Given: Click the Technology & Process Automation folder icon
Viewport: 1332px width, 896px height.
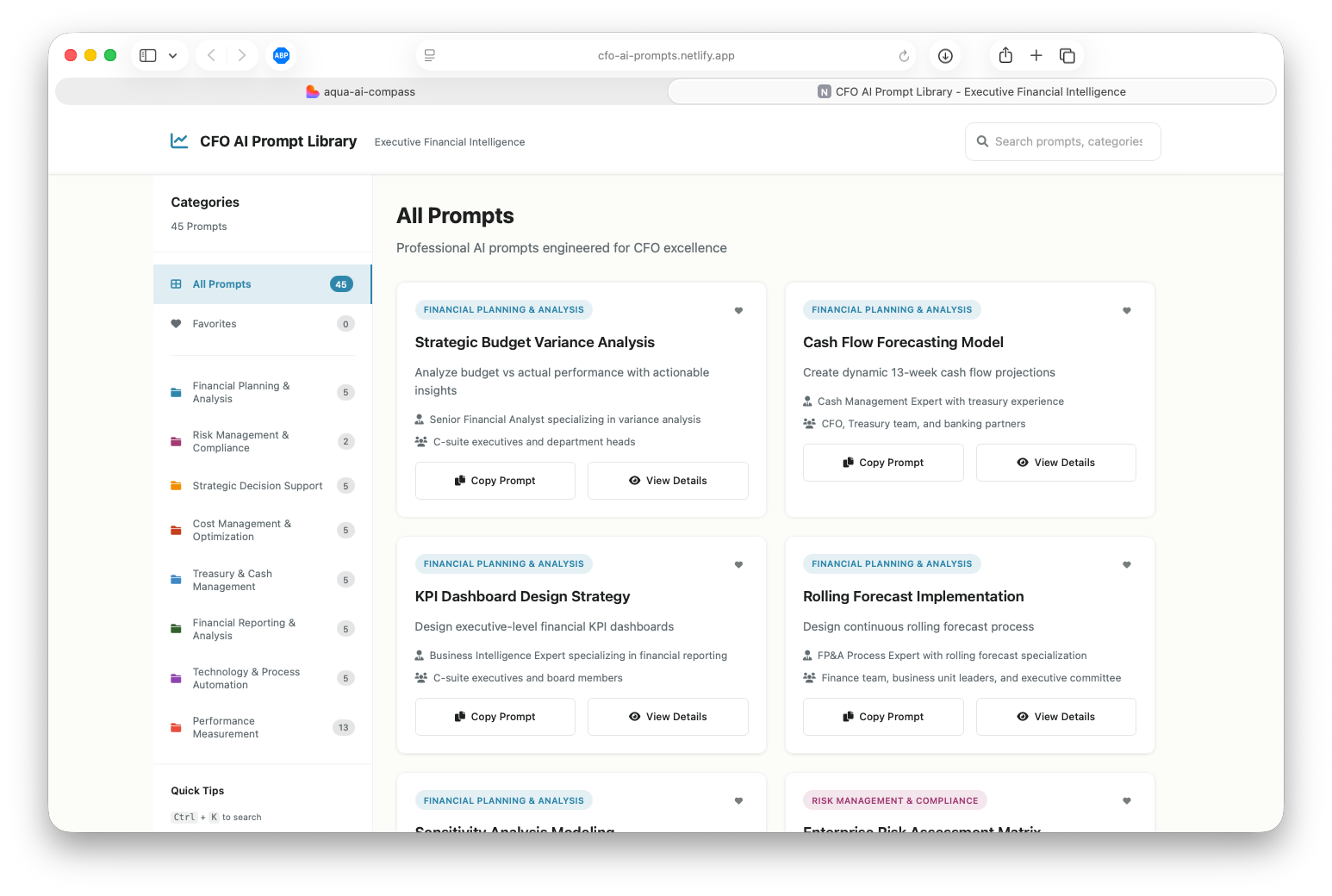Looking at the screenshot, I should coord(176,678).
